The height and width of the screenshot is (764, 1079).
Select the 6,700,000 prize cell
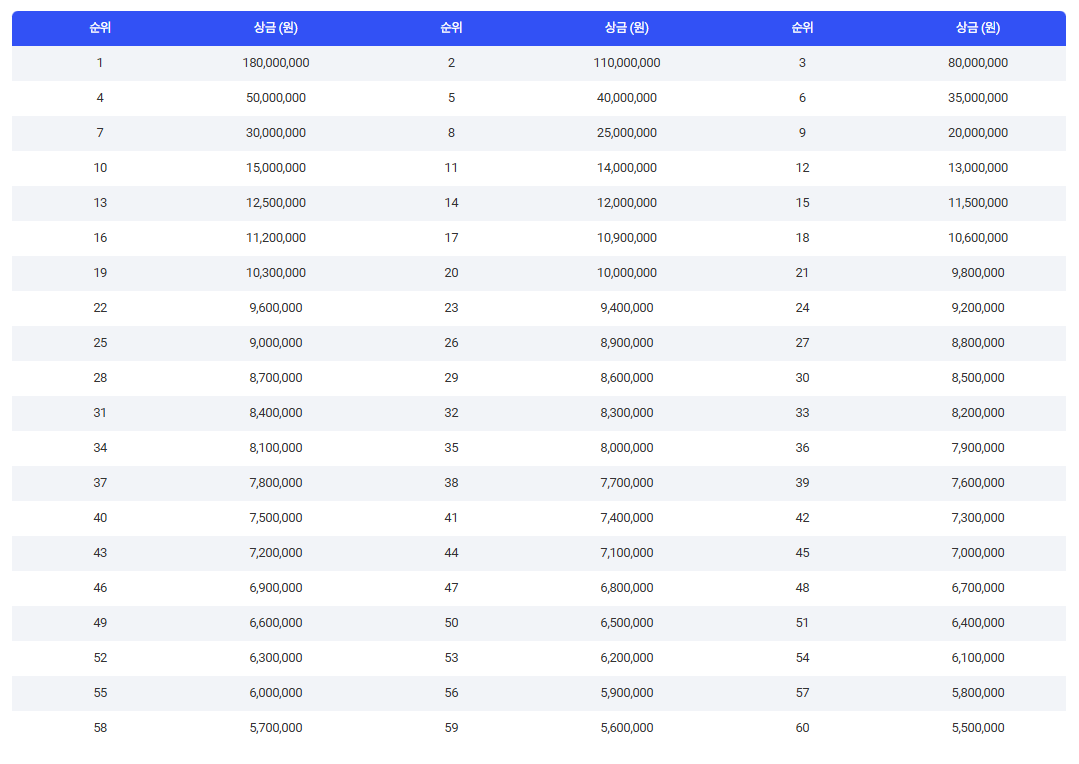pyautogui.click(x=977, y=588)
